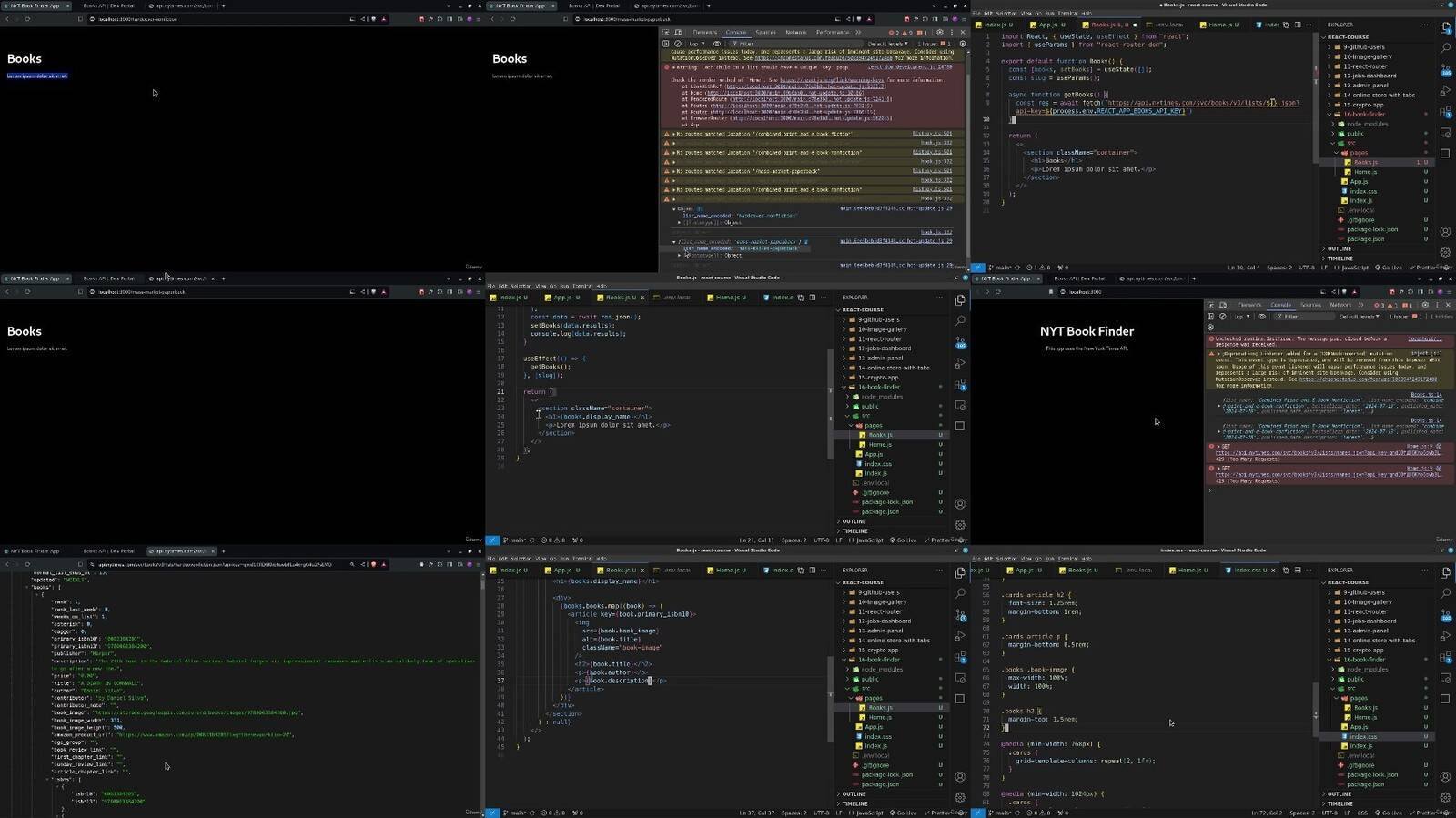Toggle device toolbar in DevTools beside Books page
This screenshot has height=818, width=1456.
(678, 32)
